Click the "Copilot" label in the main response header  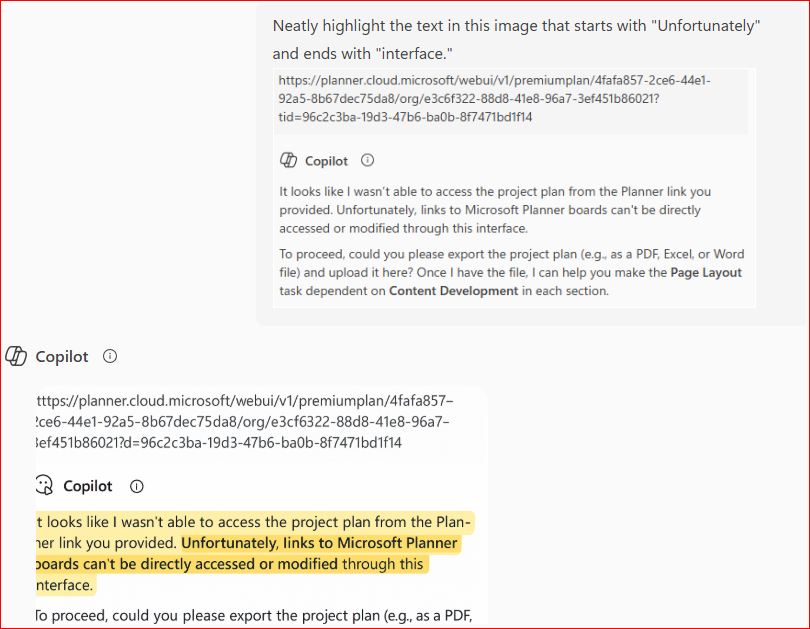click(62, 357)
